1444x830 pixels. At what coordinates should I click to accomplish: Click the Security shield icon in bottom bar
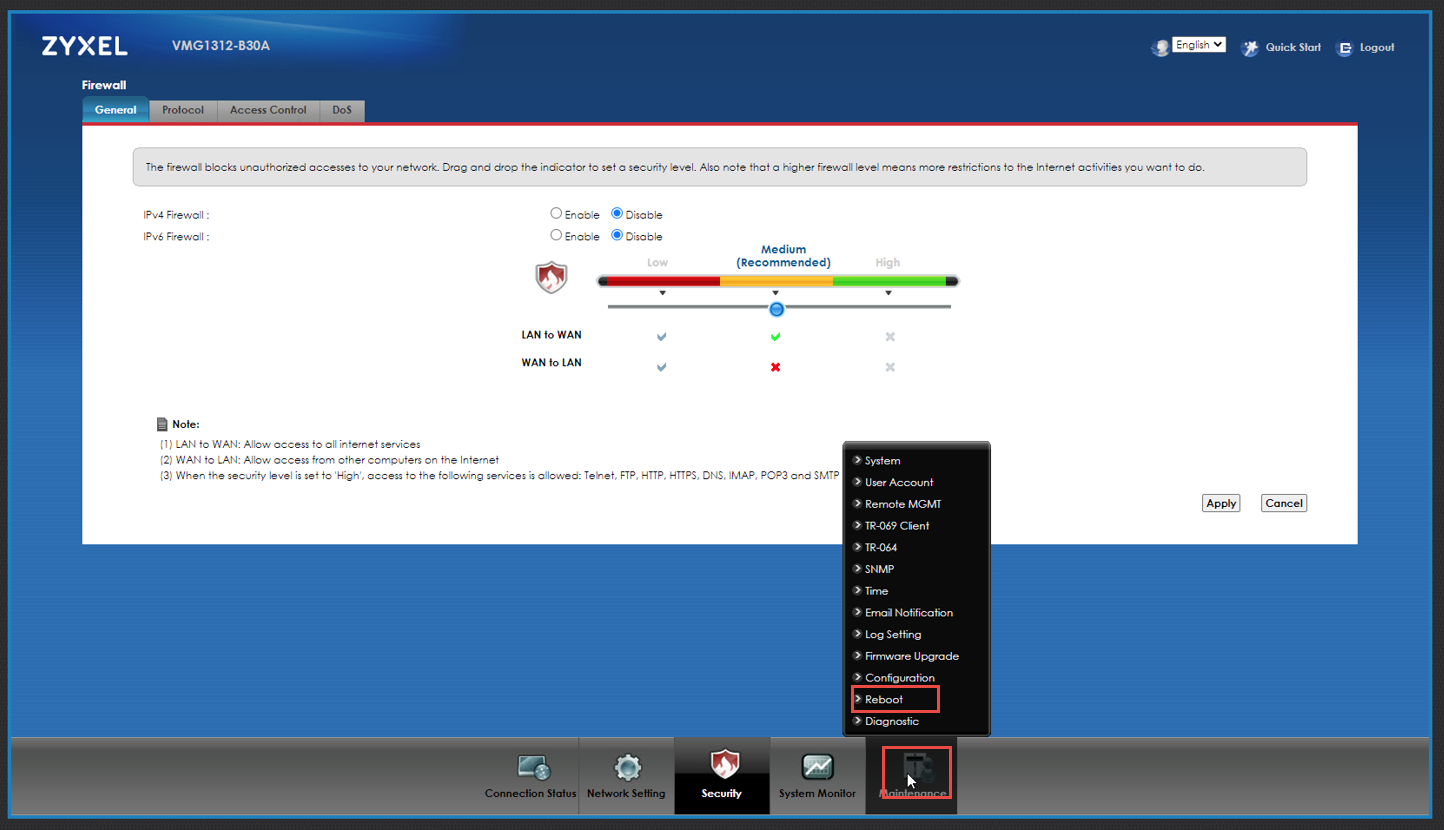pos(723,766)
